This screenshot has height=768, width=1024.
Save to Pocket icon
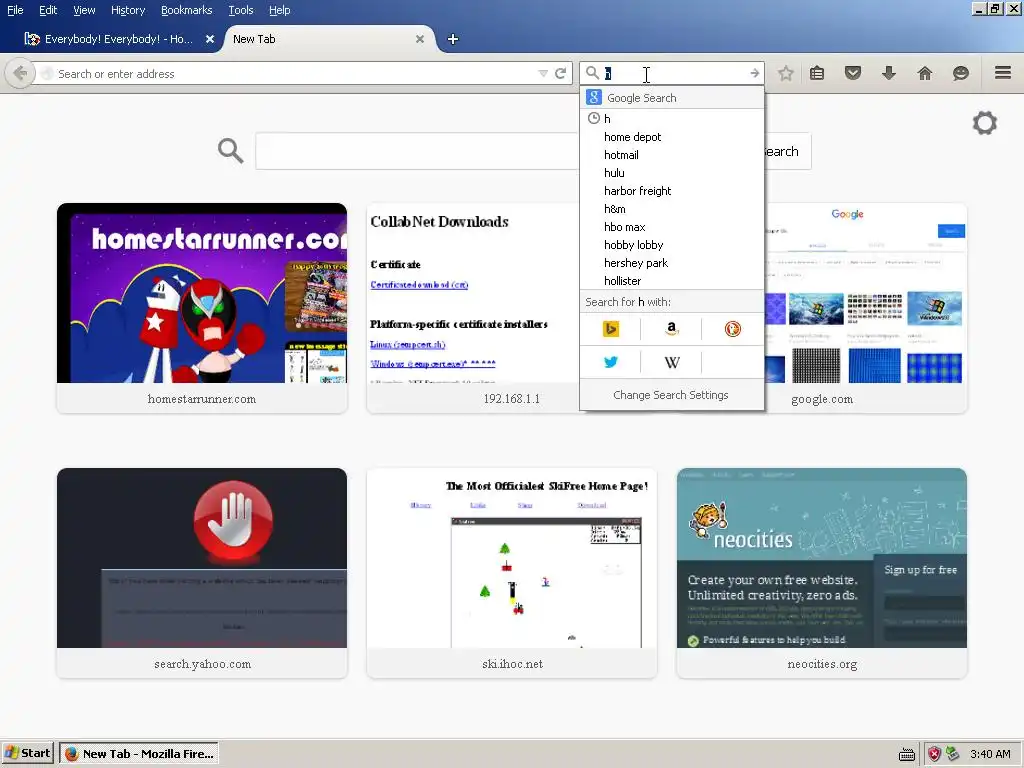pyautogui.click(x=853, y=73)
